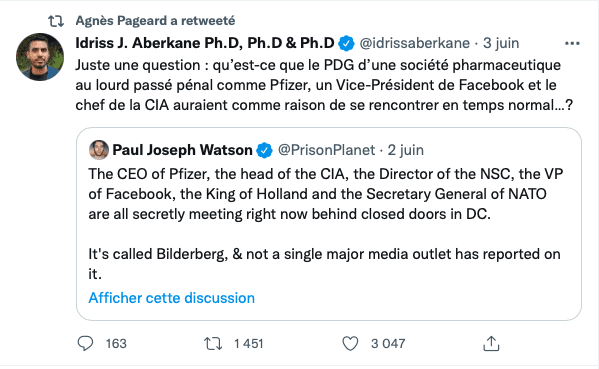Open the @idrissaberkane handle

(x=414, y=43)
